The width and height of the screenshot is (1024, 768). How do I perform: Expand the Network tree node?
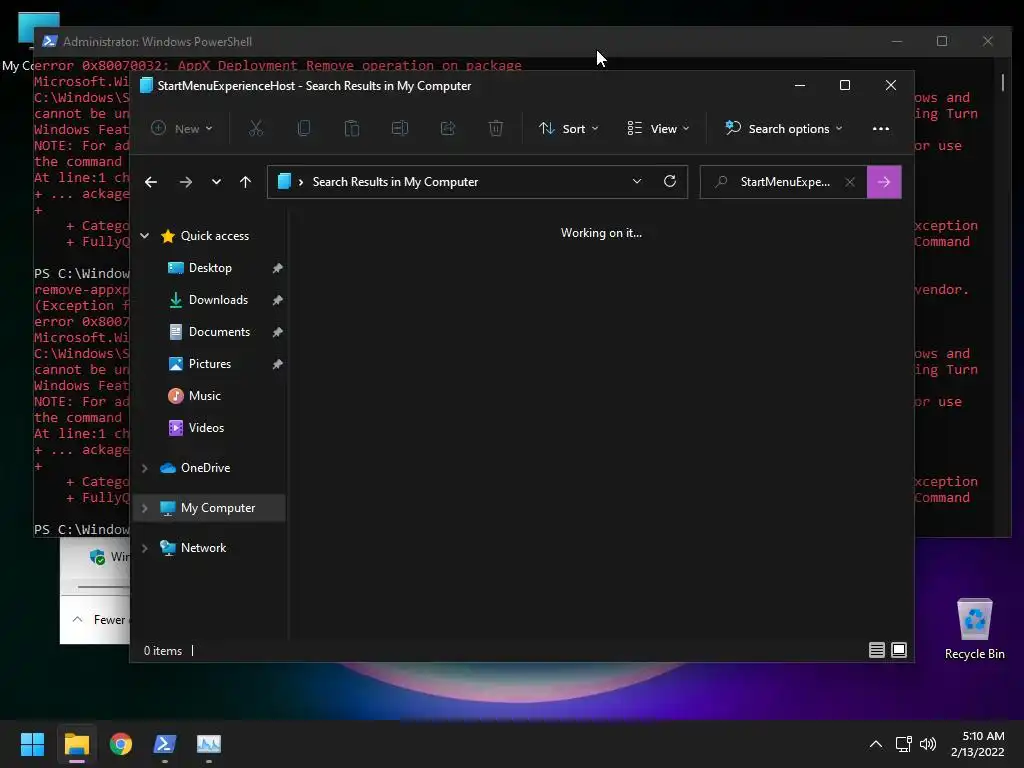[145, 548]
